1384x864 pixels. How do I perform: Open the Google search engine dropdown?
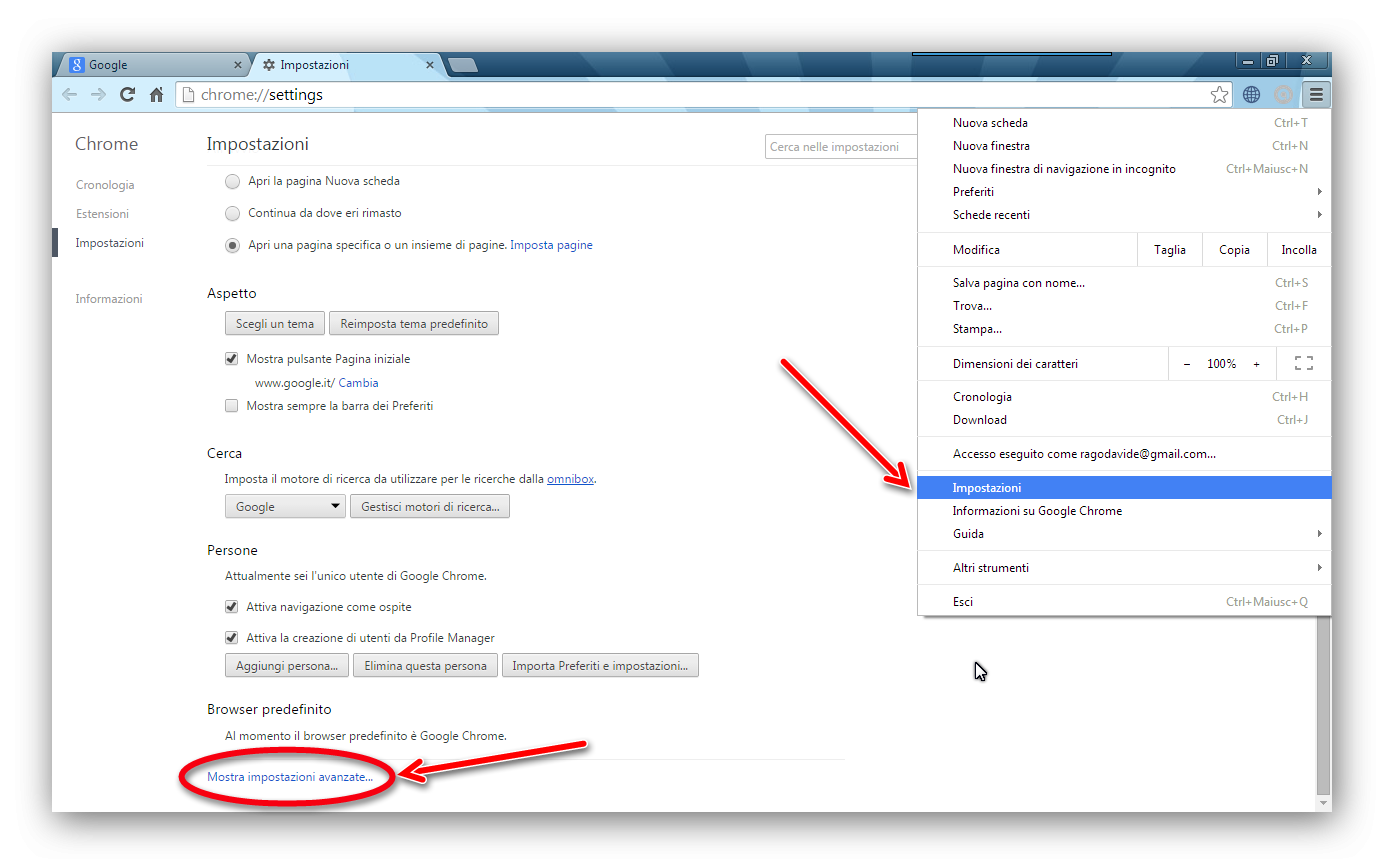[x=285, y=507]
